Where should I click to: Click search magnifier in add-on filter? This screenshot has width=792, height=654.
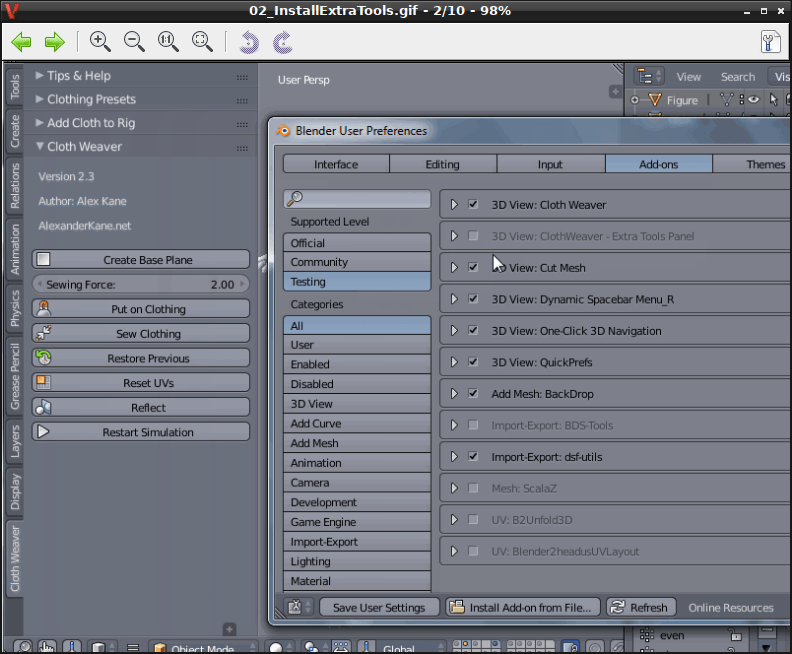(x=295, y=198)
